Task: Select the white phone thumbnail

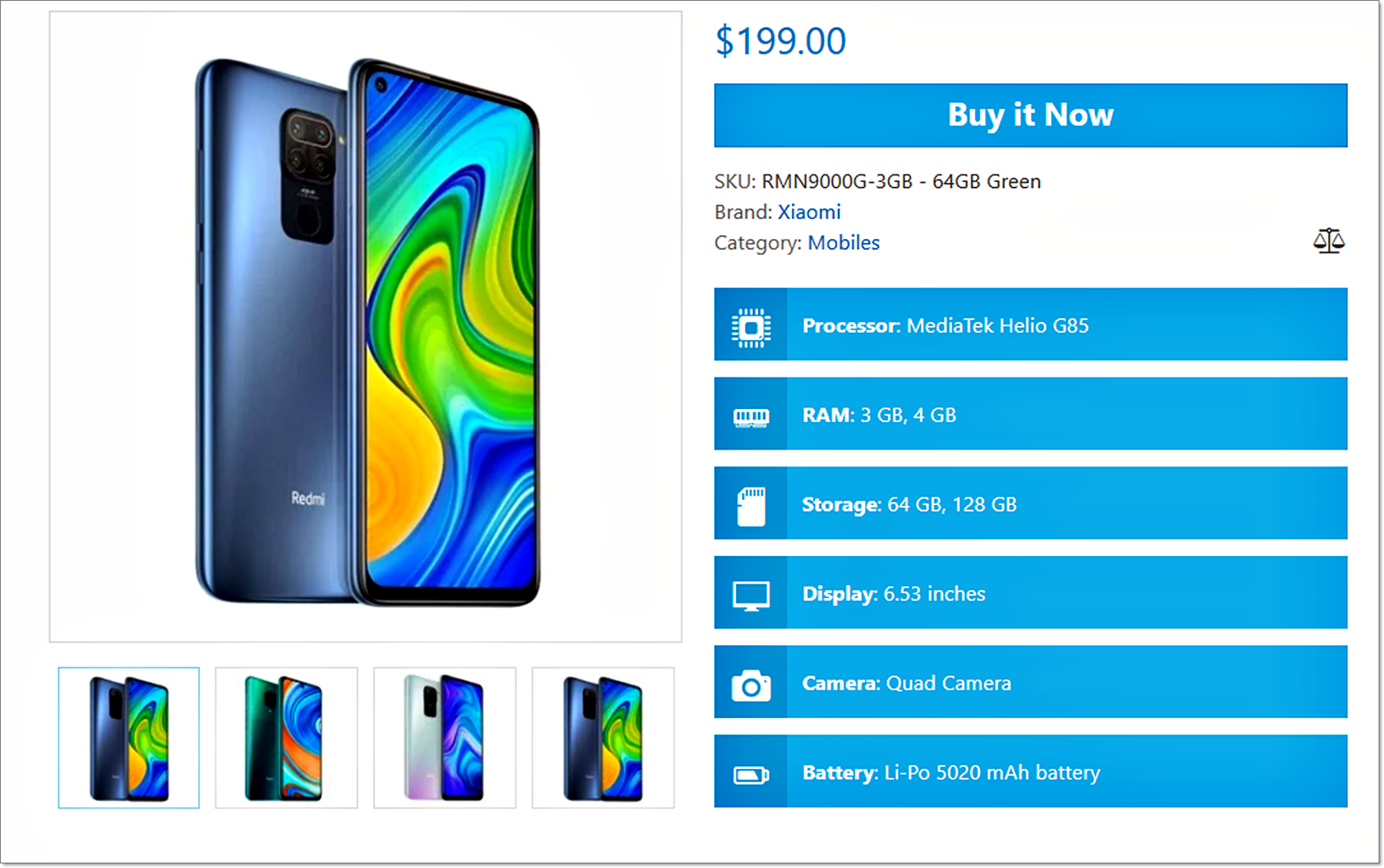Action: pyautogui.click(x=444, y=738)
